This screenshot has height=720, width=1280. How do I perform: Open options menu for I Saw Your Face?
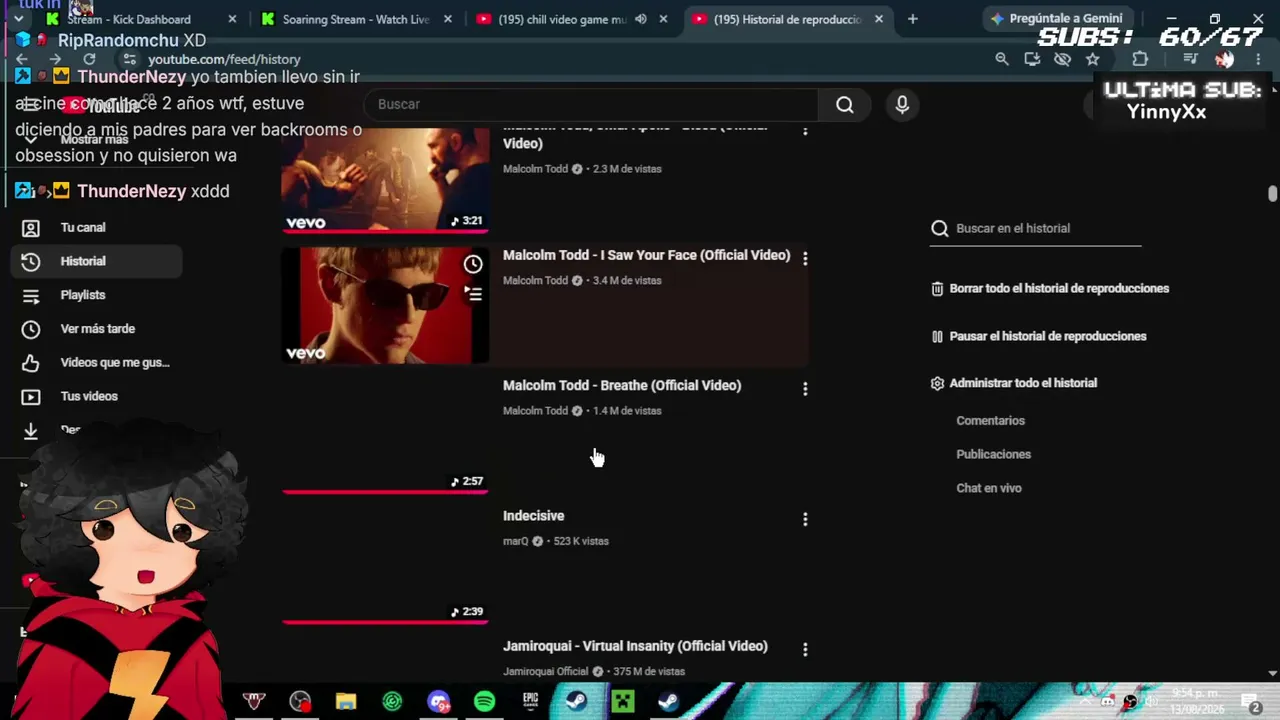(x=805, y=258)
